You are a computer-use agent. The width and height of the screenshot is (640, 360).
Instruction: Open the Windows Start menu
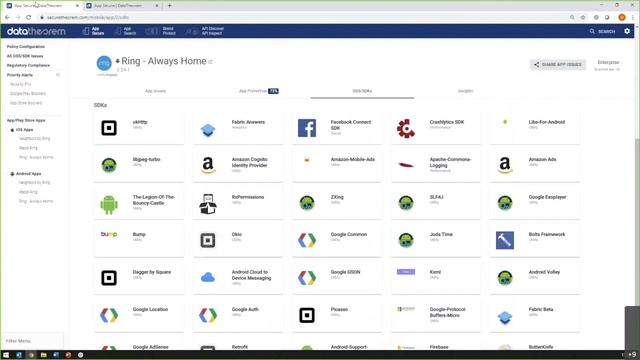6,355
